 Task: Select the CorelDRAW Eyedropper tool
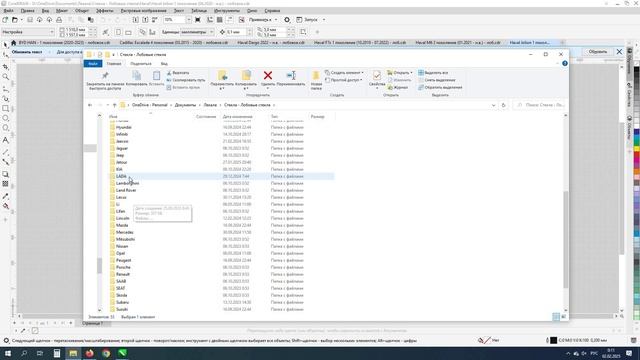6,196
